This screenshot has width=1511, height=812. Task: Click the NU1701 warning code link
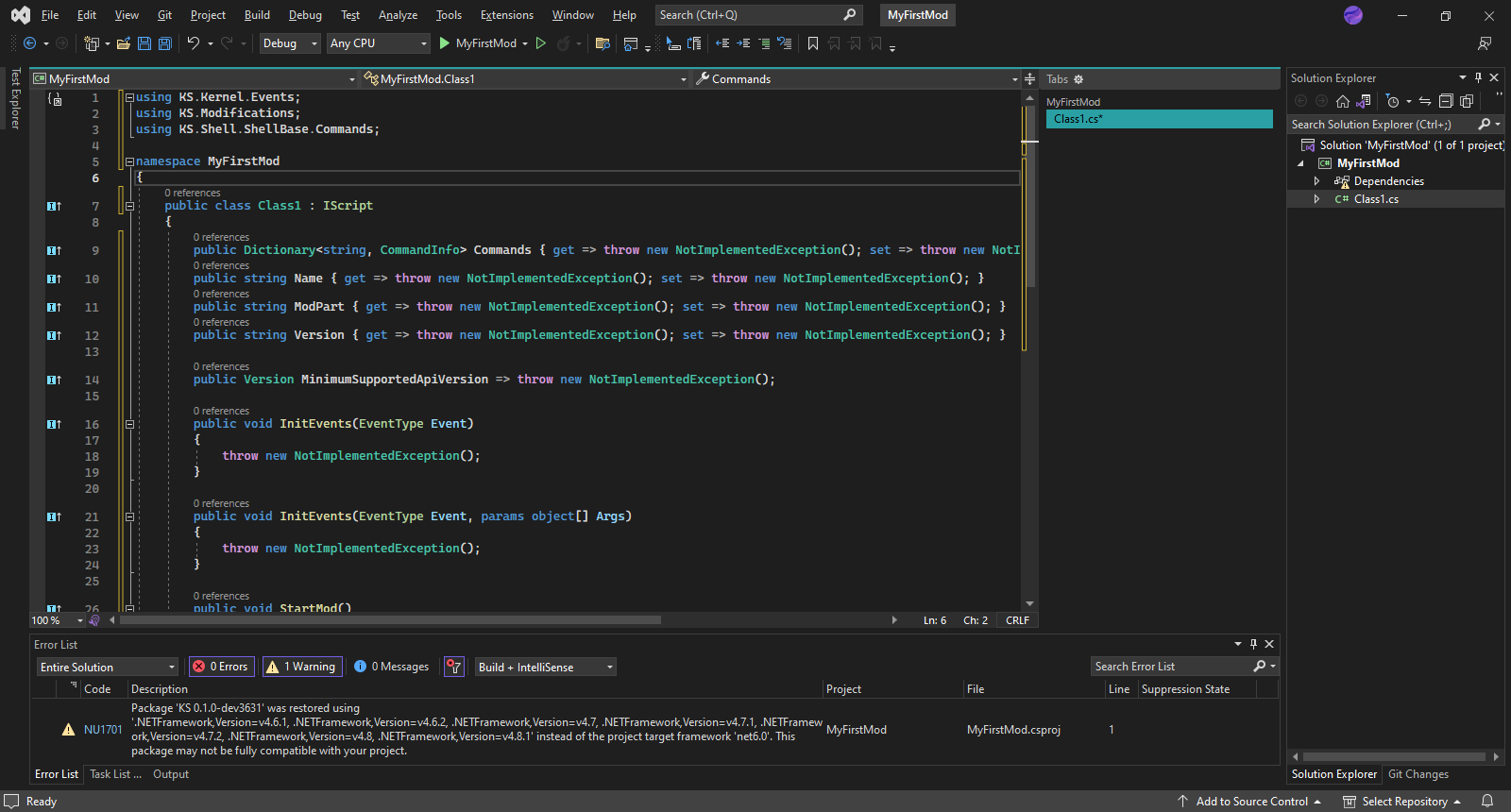pyautogui.click(x=103, y=730)
